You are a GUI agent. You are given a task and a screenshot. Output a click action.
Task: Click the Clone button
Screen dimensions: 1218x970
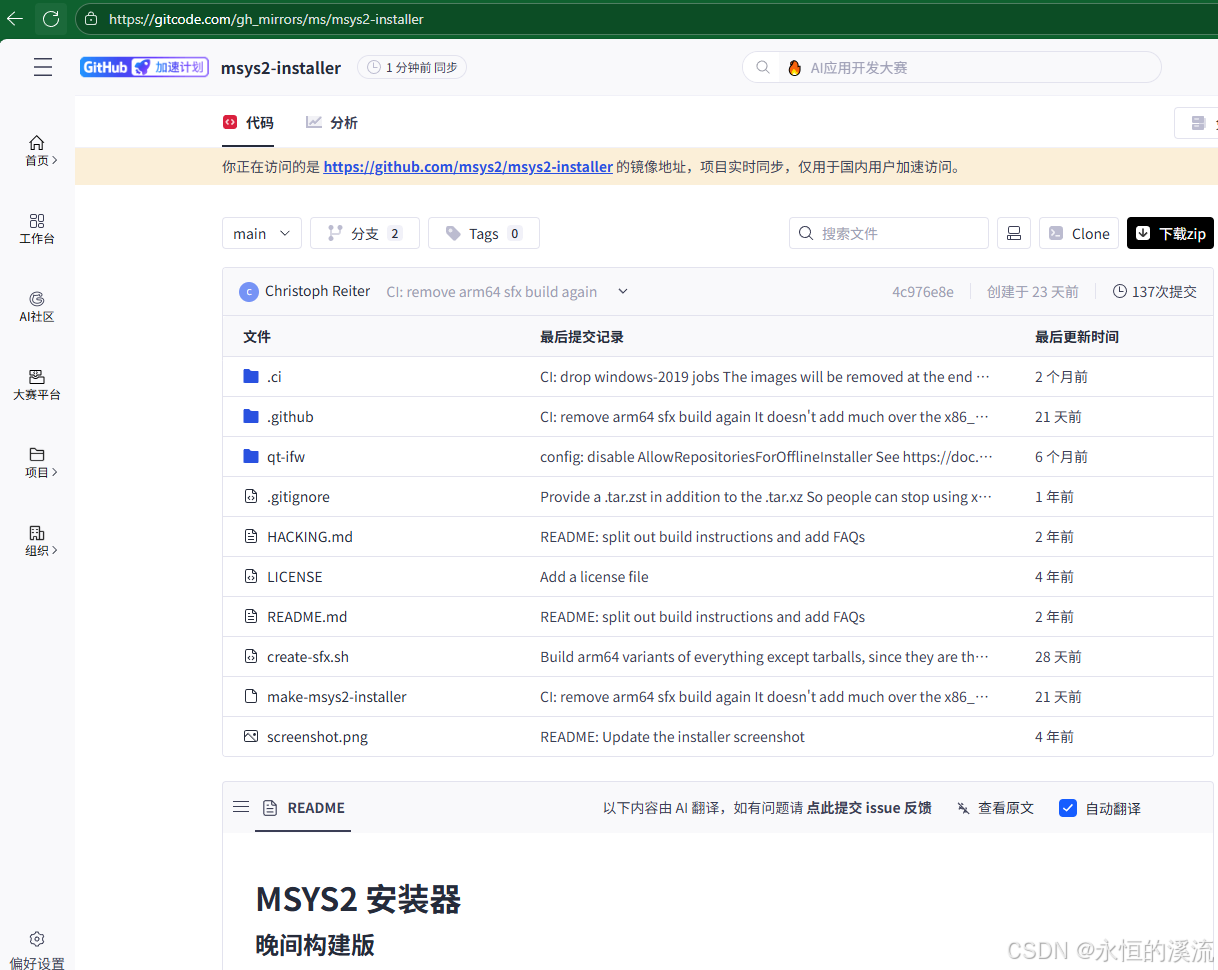[x=1079, y=233]
